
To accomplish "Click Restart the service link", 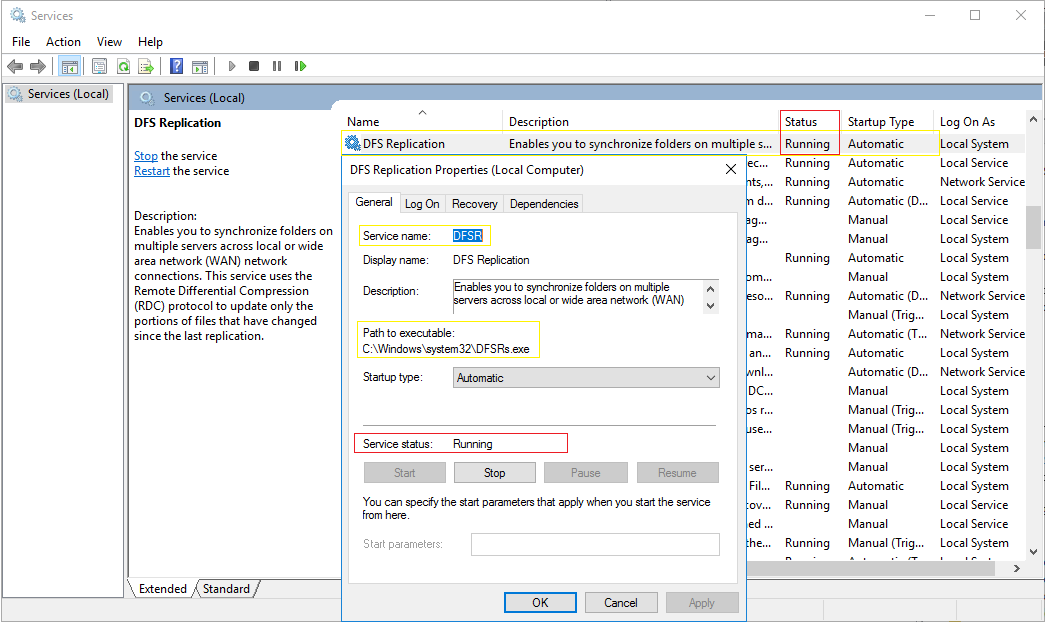I will (152, 171).
